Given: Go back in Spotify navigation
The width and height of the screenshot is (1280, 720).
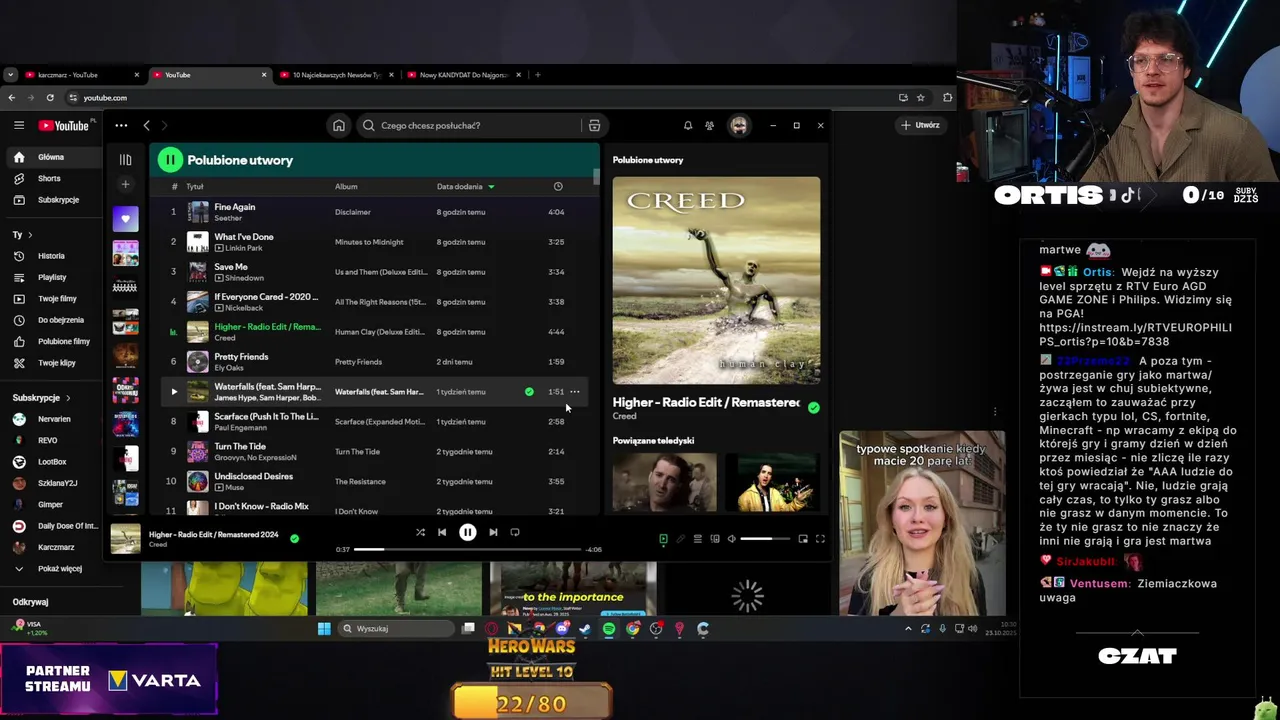Looking at the screenshot, I should pos(146,125).
